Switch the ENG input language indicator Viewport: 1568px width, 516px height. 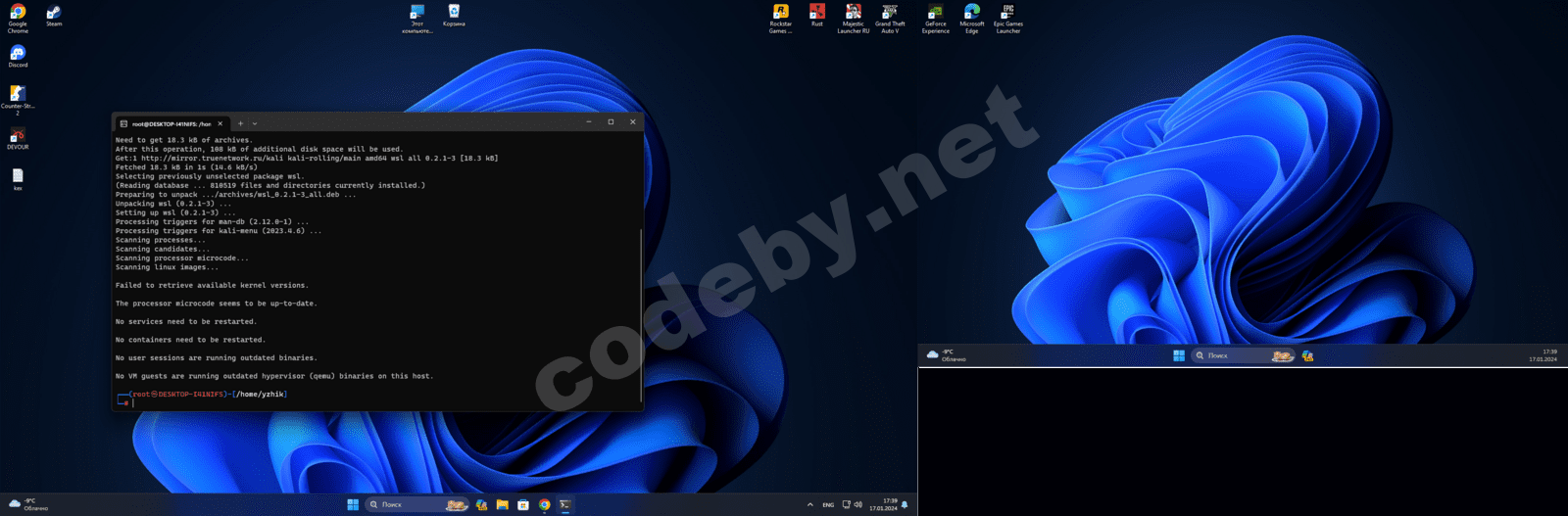point(828,504)
